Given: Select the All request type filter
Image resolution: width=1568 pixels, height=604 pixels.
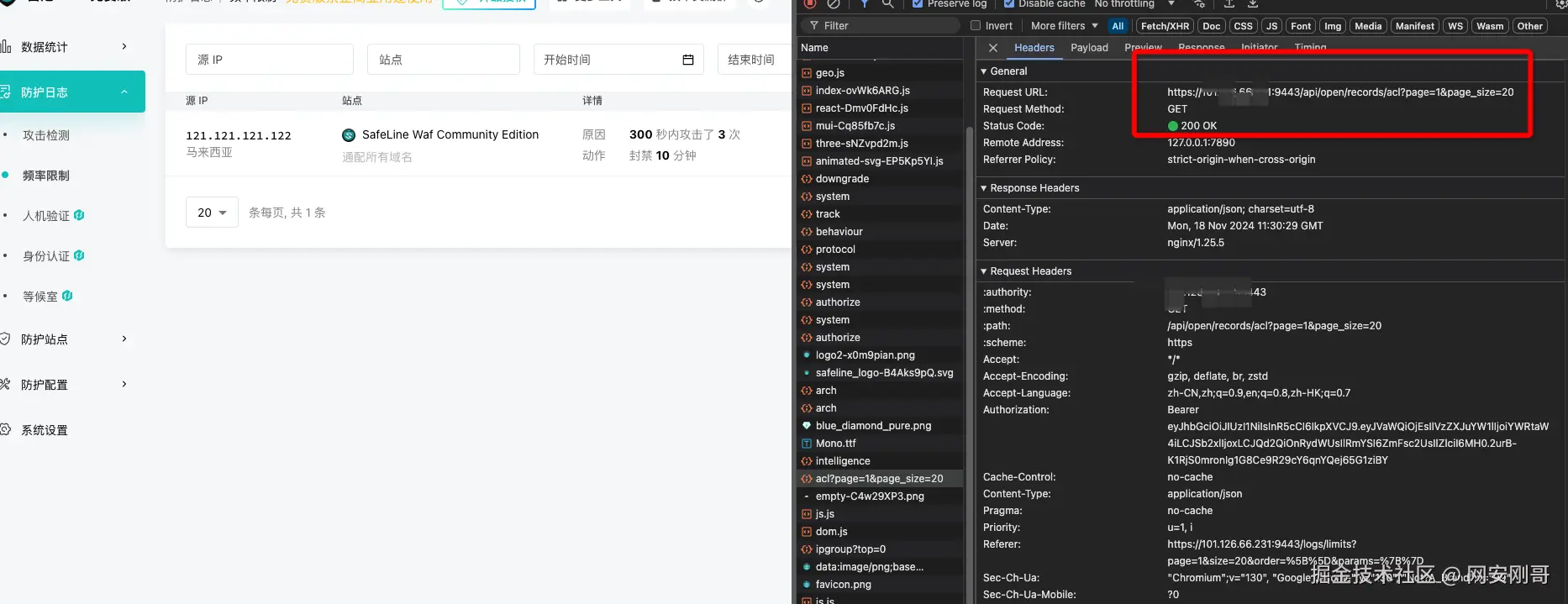Looking at the screenshot, I should [x=1118, y=26].
